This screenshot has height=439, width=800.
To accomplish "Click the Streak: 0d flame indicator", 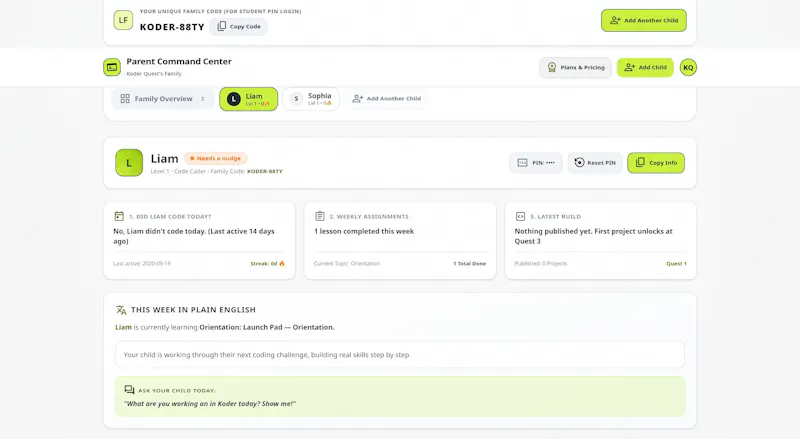I will [267, 264].
